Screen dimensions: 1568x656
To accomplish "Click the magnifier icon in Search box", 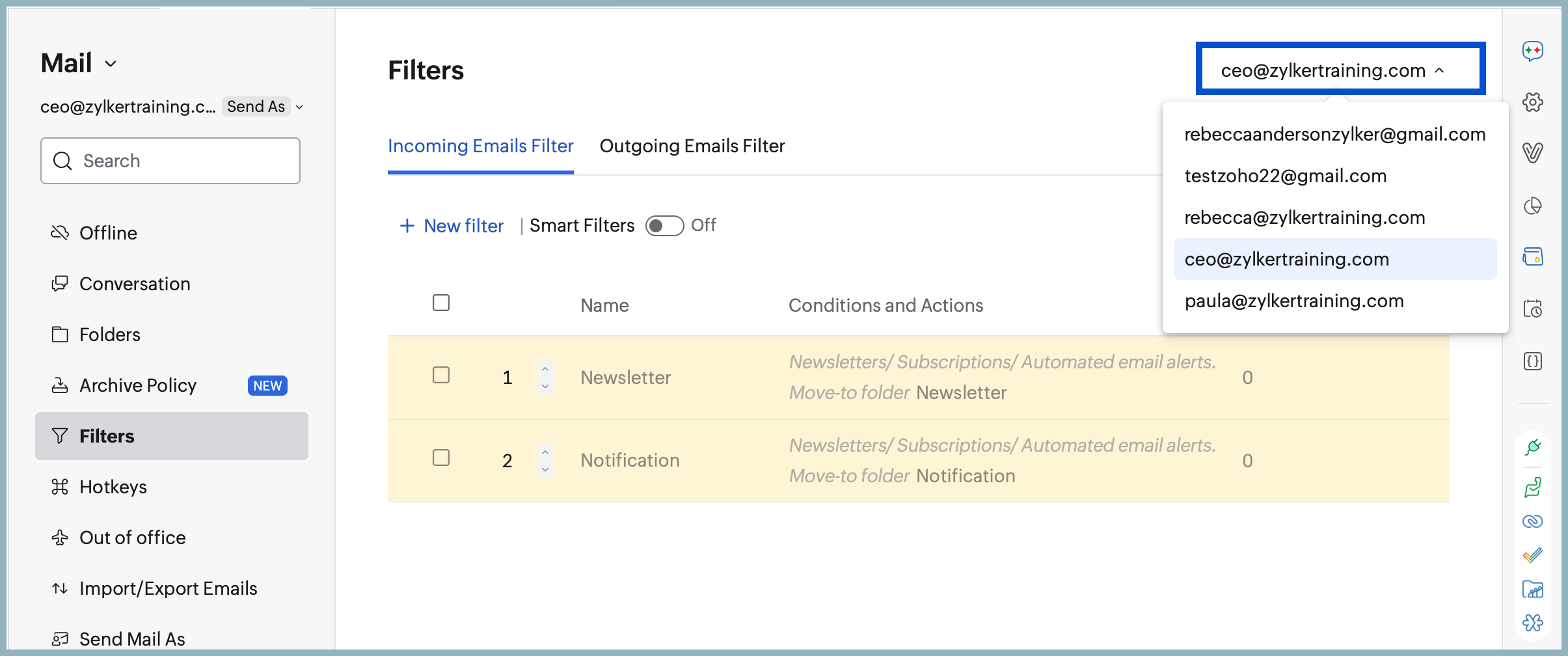I will click(62, 161).
